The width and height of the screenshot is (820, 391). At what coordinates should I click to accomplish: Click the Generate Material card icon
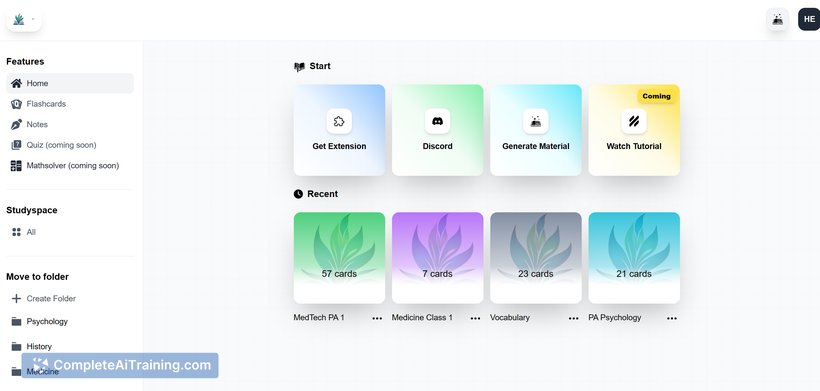coord(536,121)
